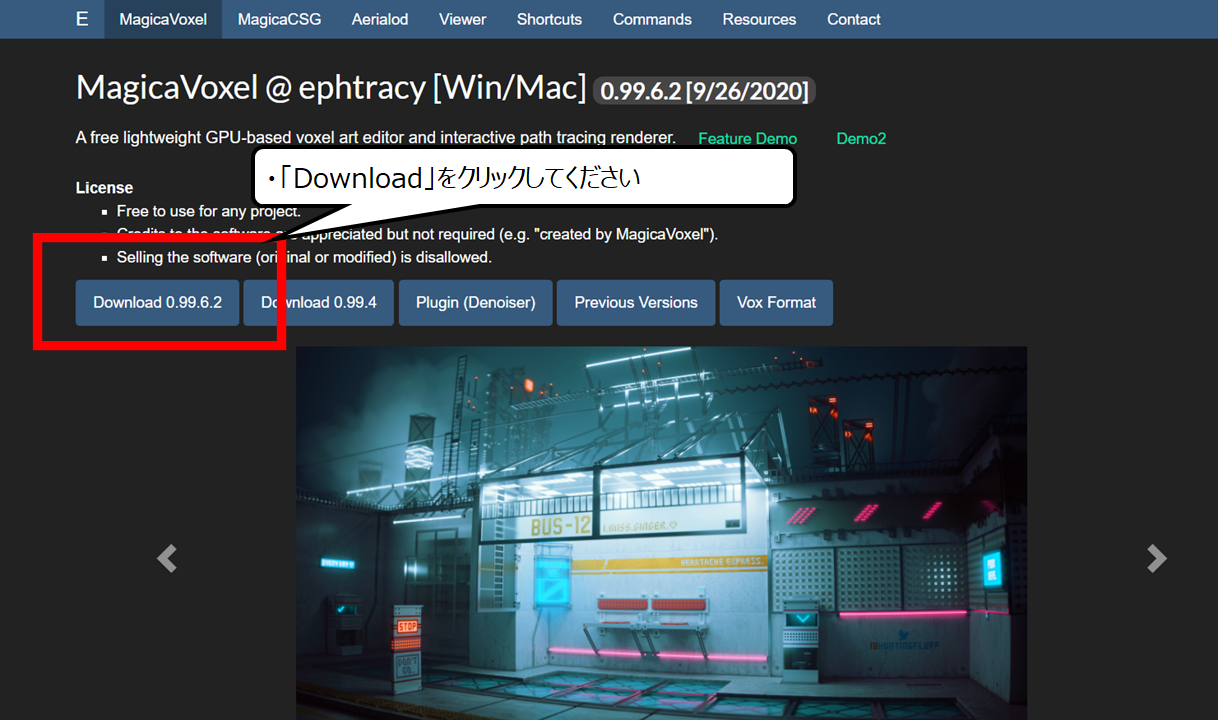Viewport: 1218px width, 720px height.
Task: Click the License heading text
Action: (x=104, y=188)
